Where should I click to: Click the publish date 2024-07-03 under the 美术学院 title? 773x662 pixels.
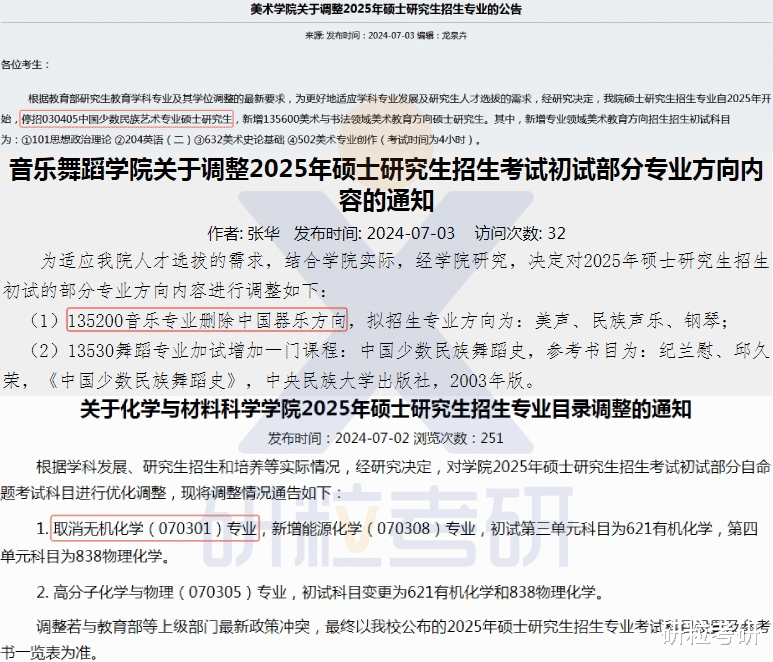(x=391, y=35)
